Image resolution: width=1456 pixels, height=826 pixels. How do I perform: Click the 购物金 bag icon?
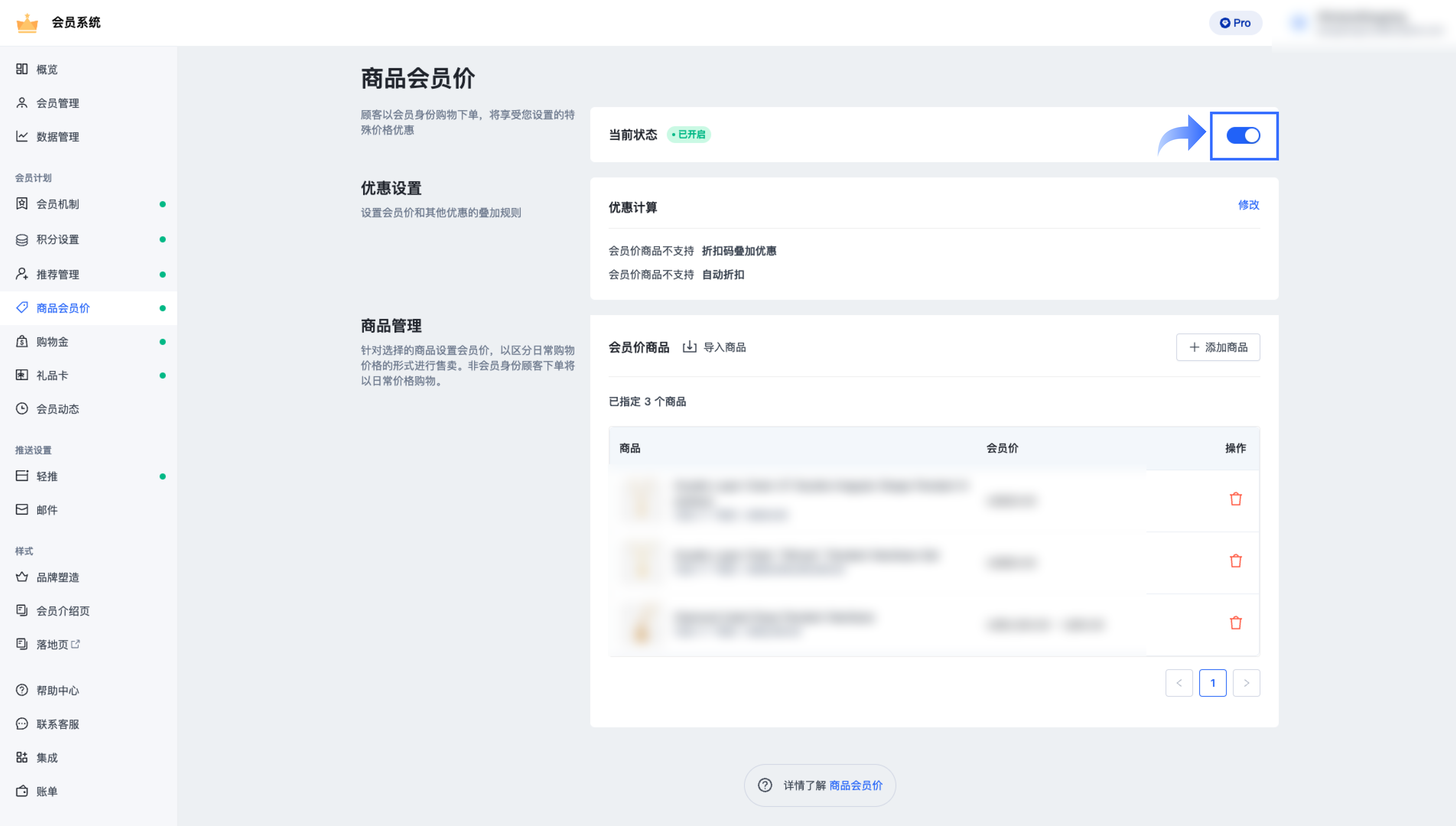[22, 341]
